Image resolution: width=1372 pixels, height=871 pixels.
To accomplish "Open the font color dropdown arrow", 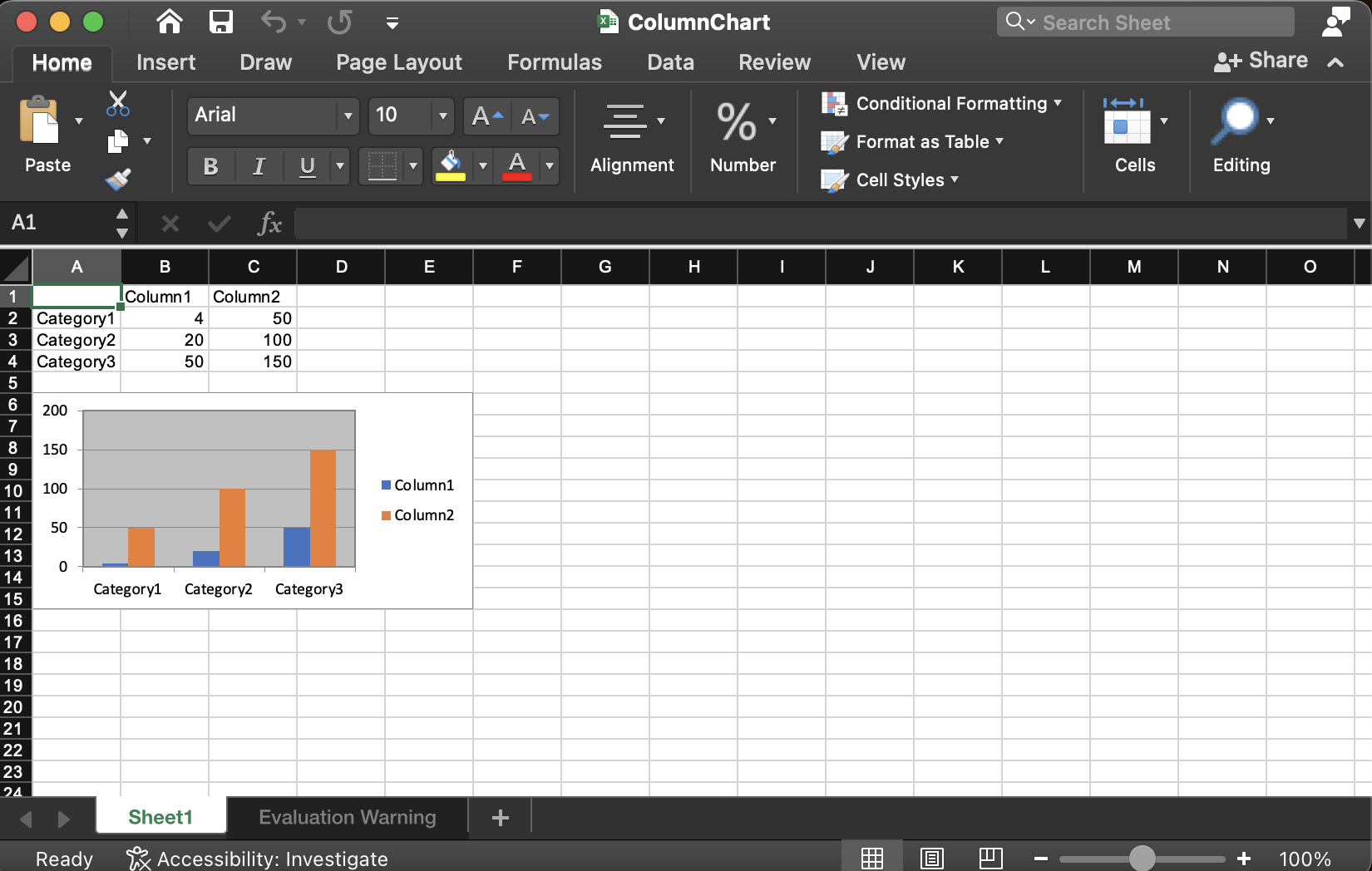I will (549, 166).
